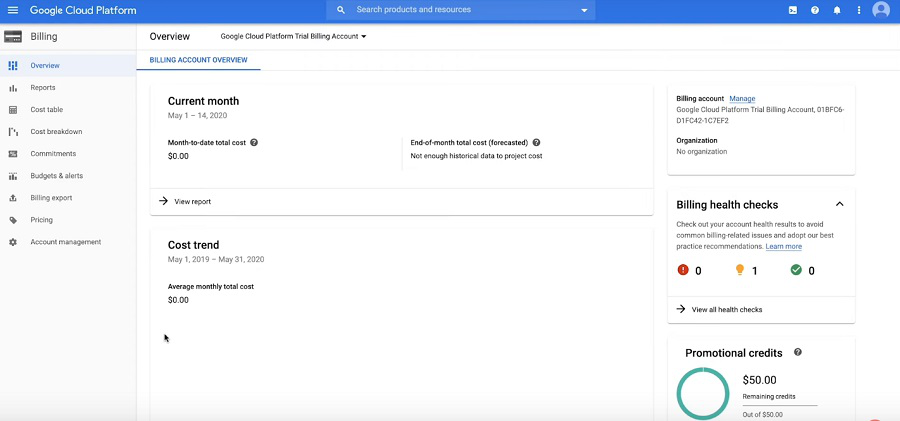Screen dimensions: 900x421
Task: Click the Billing export upload icon
Action: [x=13, y=198]
